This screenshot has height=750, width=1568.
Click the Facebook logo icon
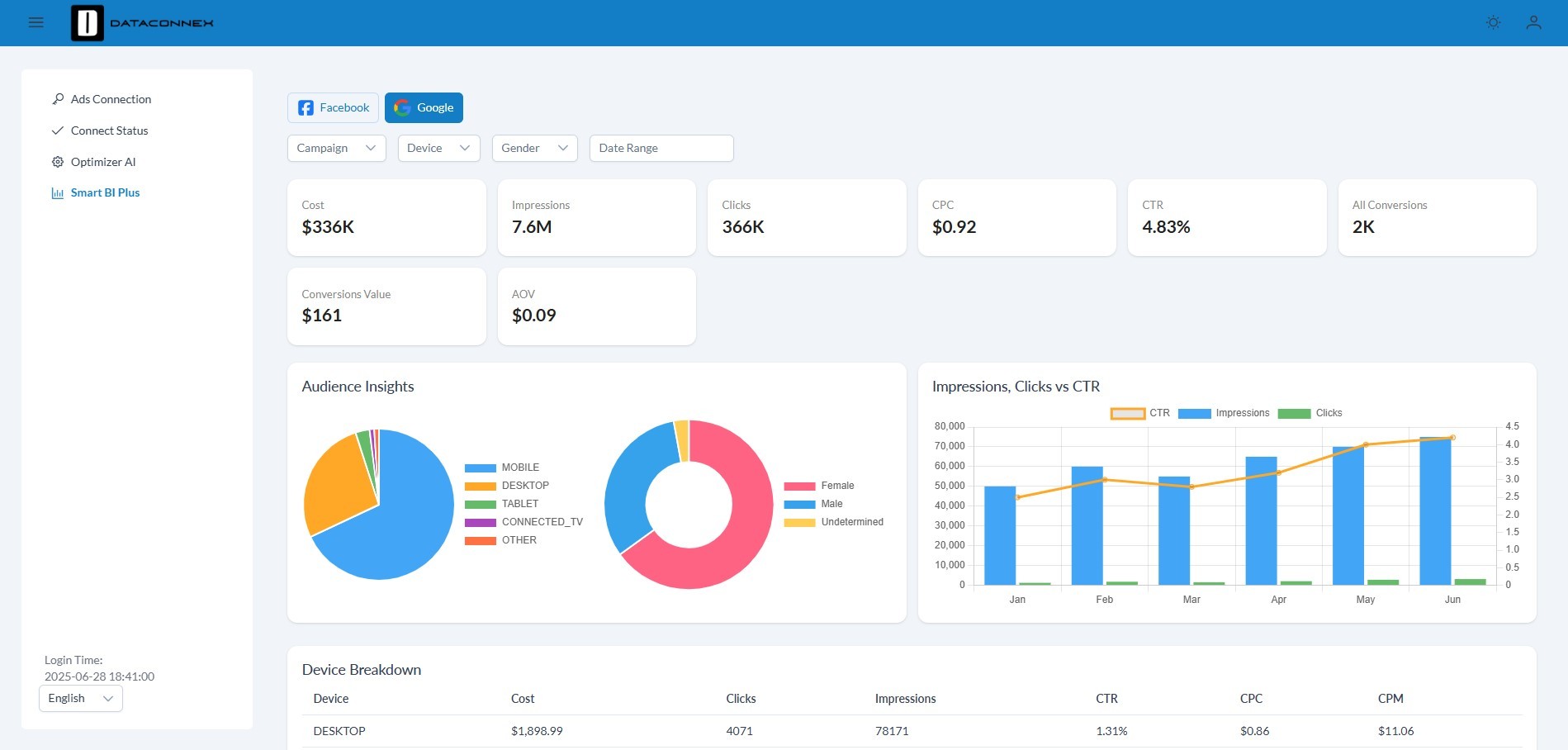pos(306,108)
